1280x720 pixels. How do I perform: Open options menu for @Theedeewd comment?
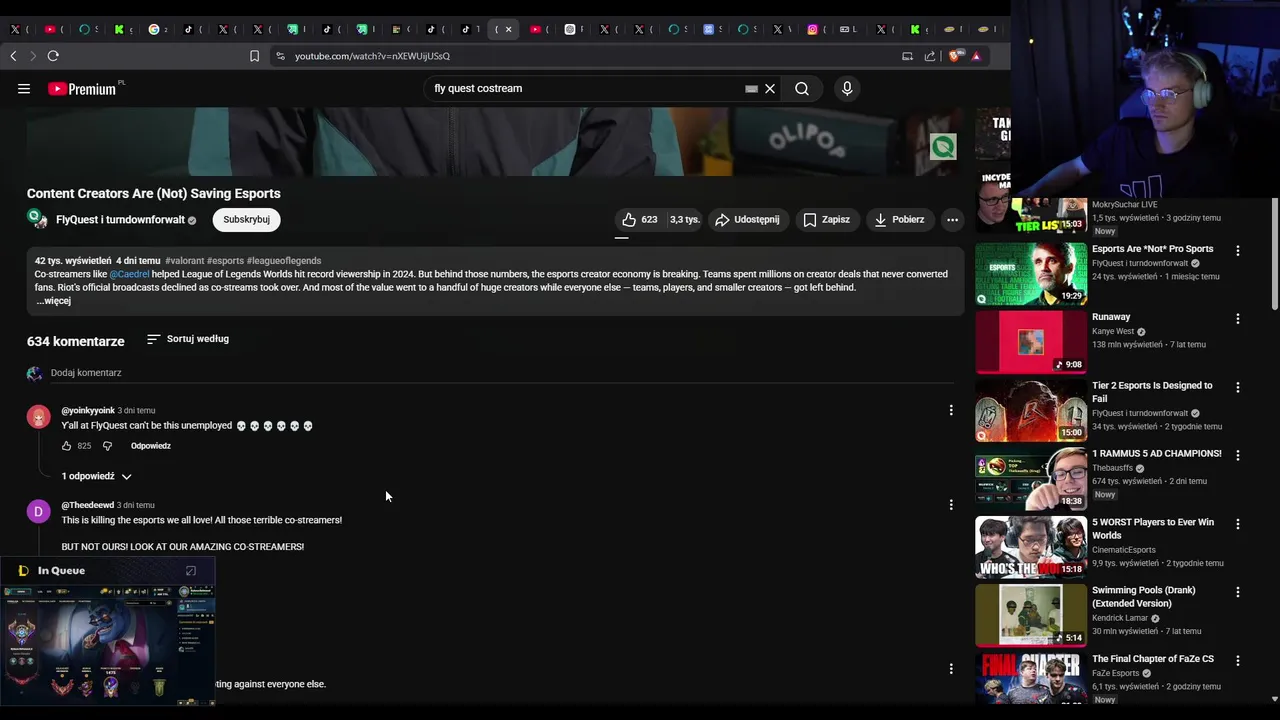[951, 505]
